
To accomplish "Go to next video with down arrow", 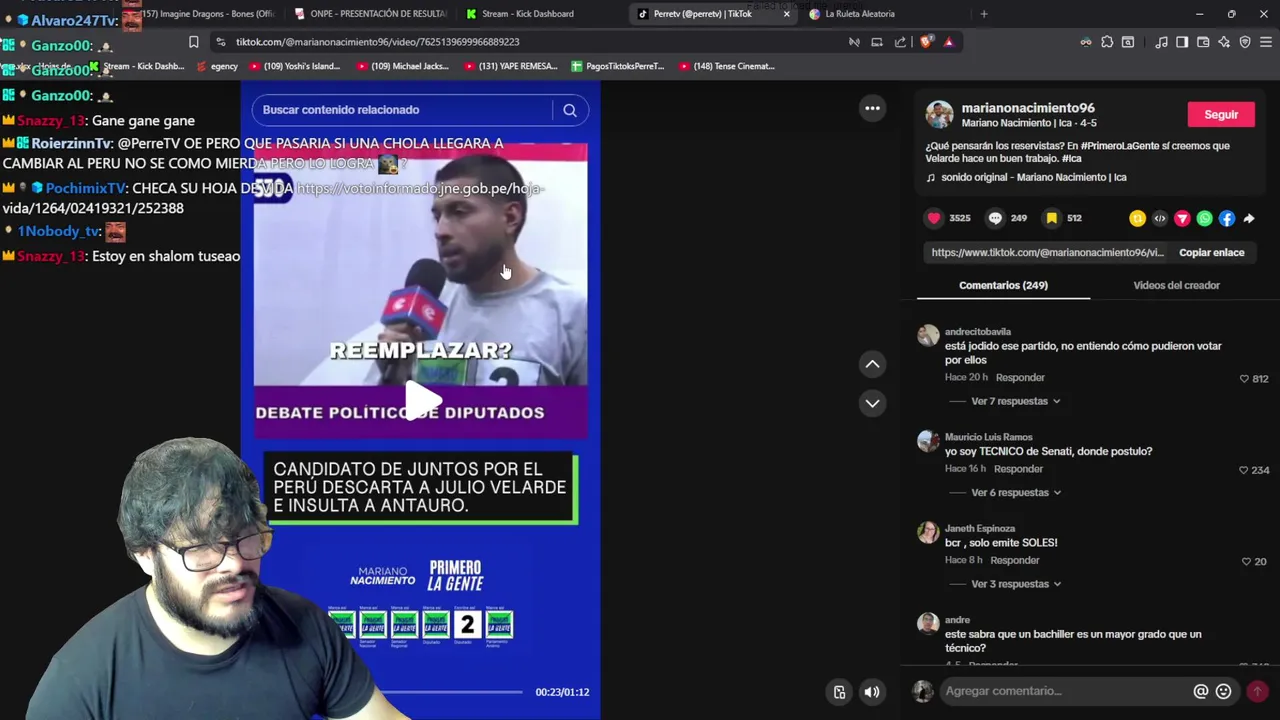I will [872, 403].
